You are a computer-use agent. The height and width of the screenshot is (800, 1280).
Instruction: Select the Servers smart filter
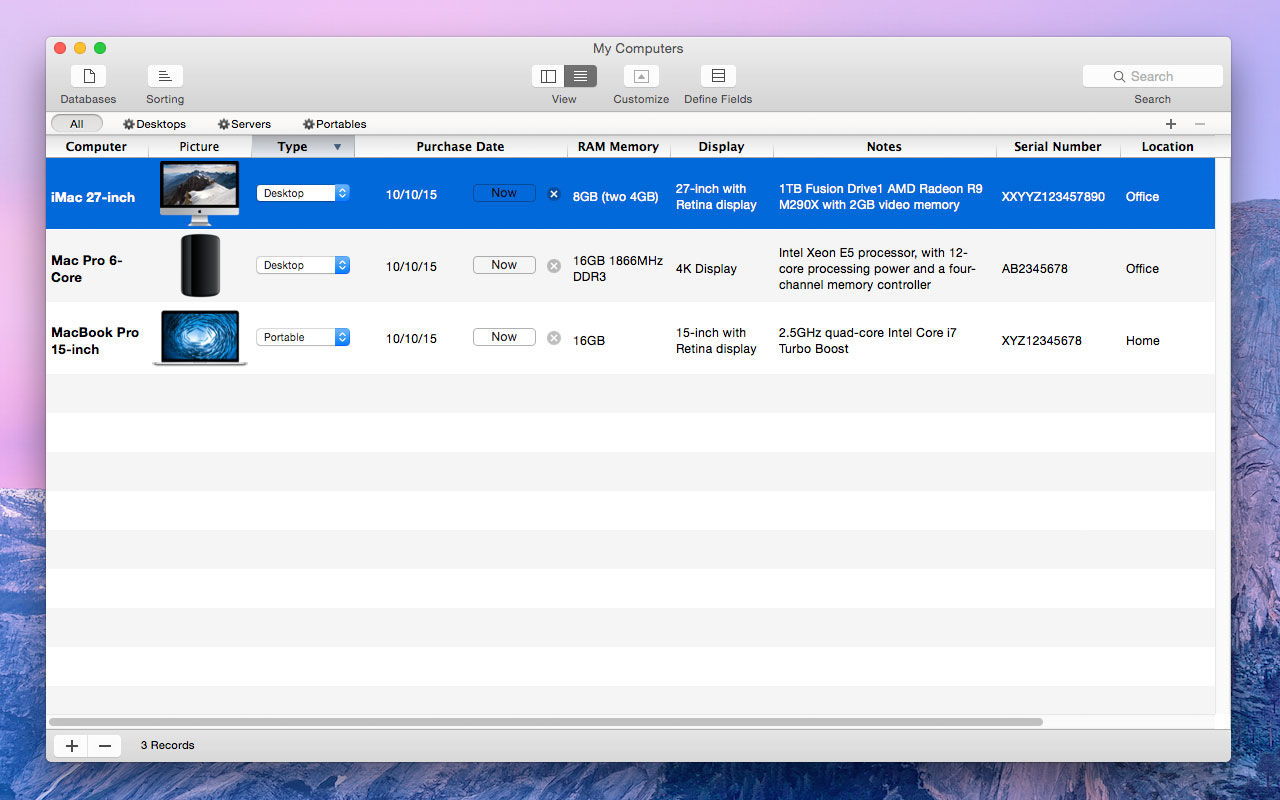coord(244,124)
